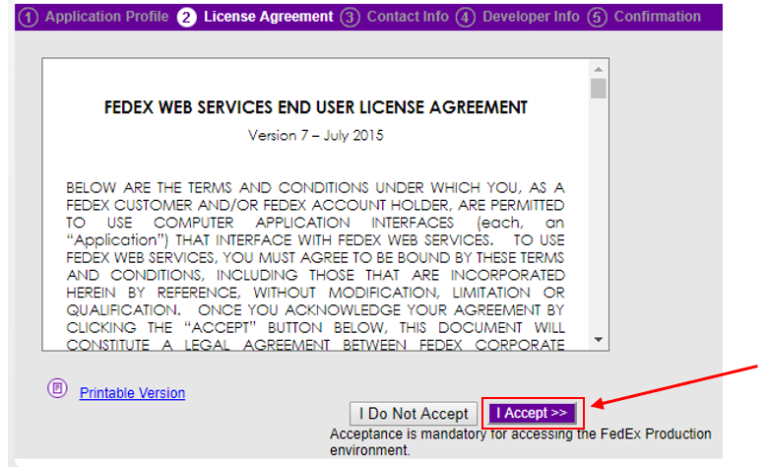The width and height of the screenshot is (768, 467).
Task: Click the license scrollbar up arrow
Action: 599,69
